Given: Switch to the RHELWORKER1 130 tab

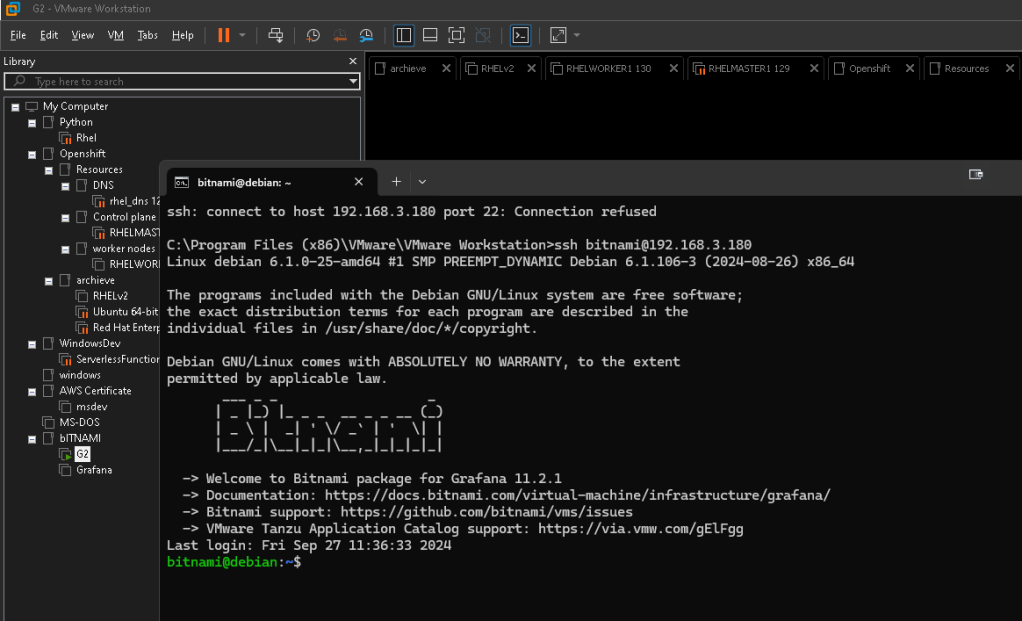Looking at the screenshot, I should point(607,68).
